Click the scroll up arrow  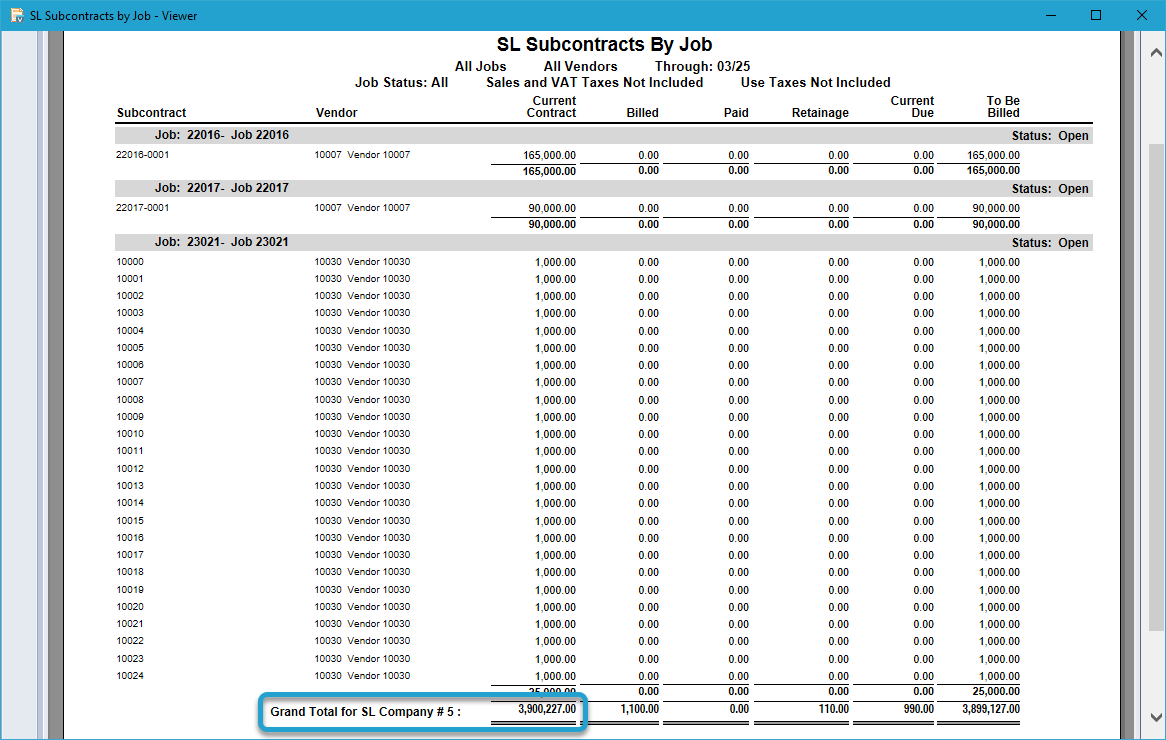tap(1156, 52)
